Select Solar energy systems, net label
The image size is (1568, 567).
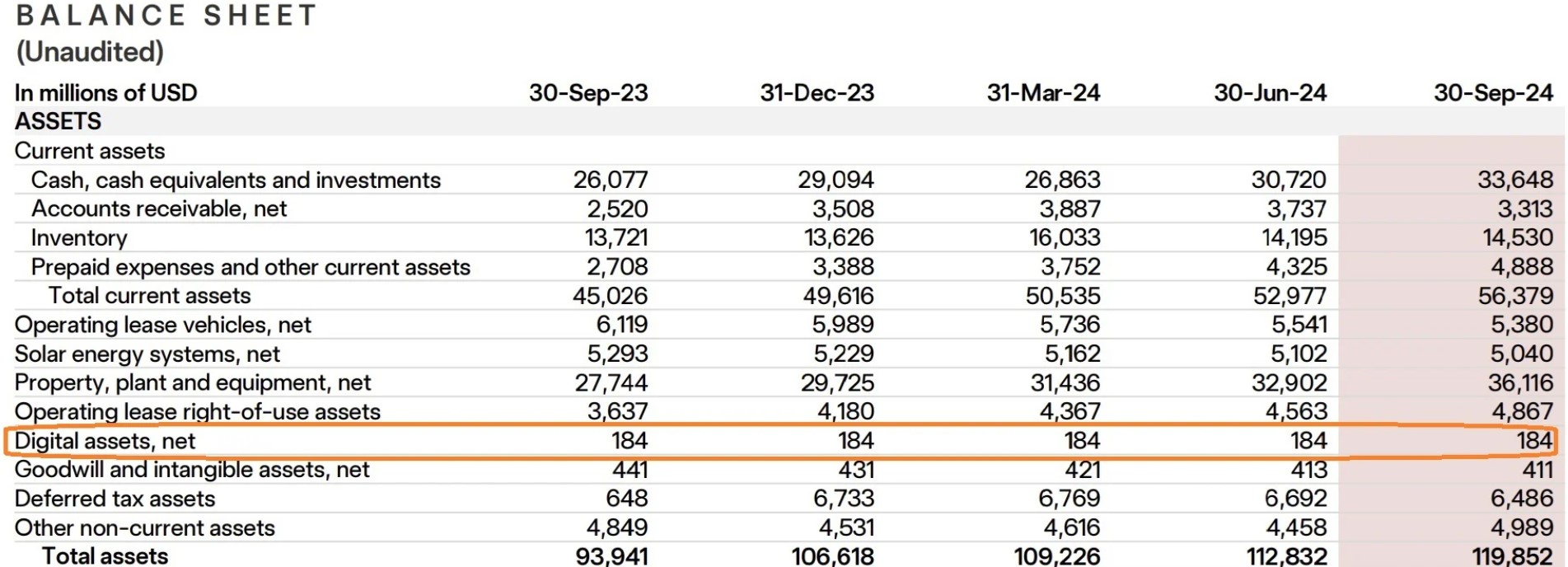click(147, 354)
